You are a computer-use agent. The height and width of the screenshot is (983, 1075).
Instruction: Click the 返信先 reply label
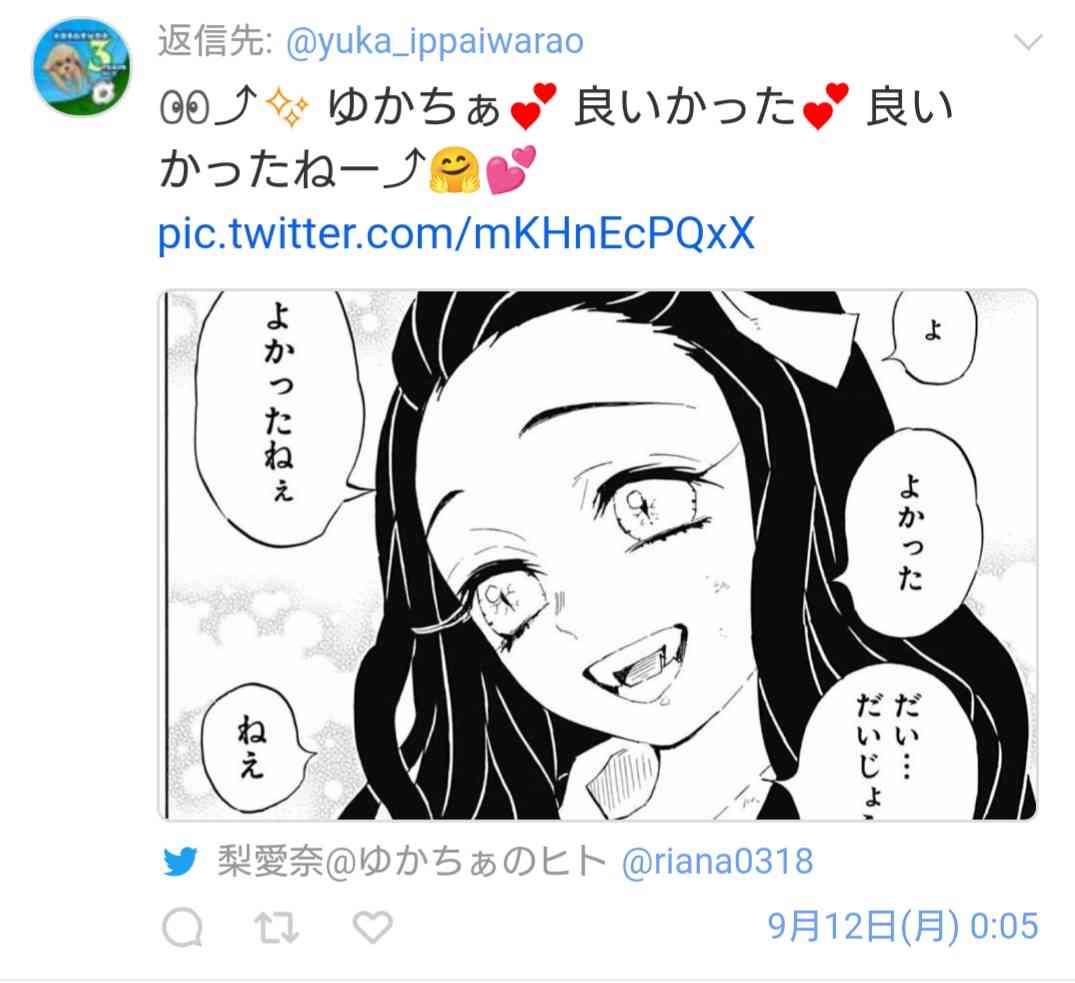[215, 41]
